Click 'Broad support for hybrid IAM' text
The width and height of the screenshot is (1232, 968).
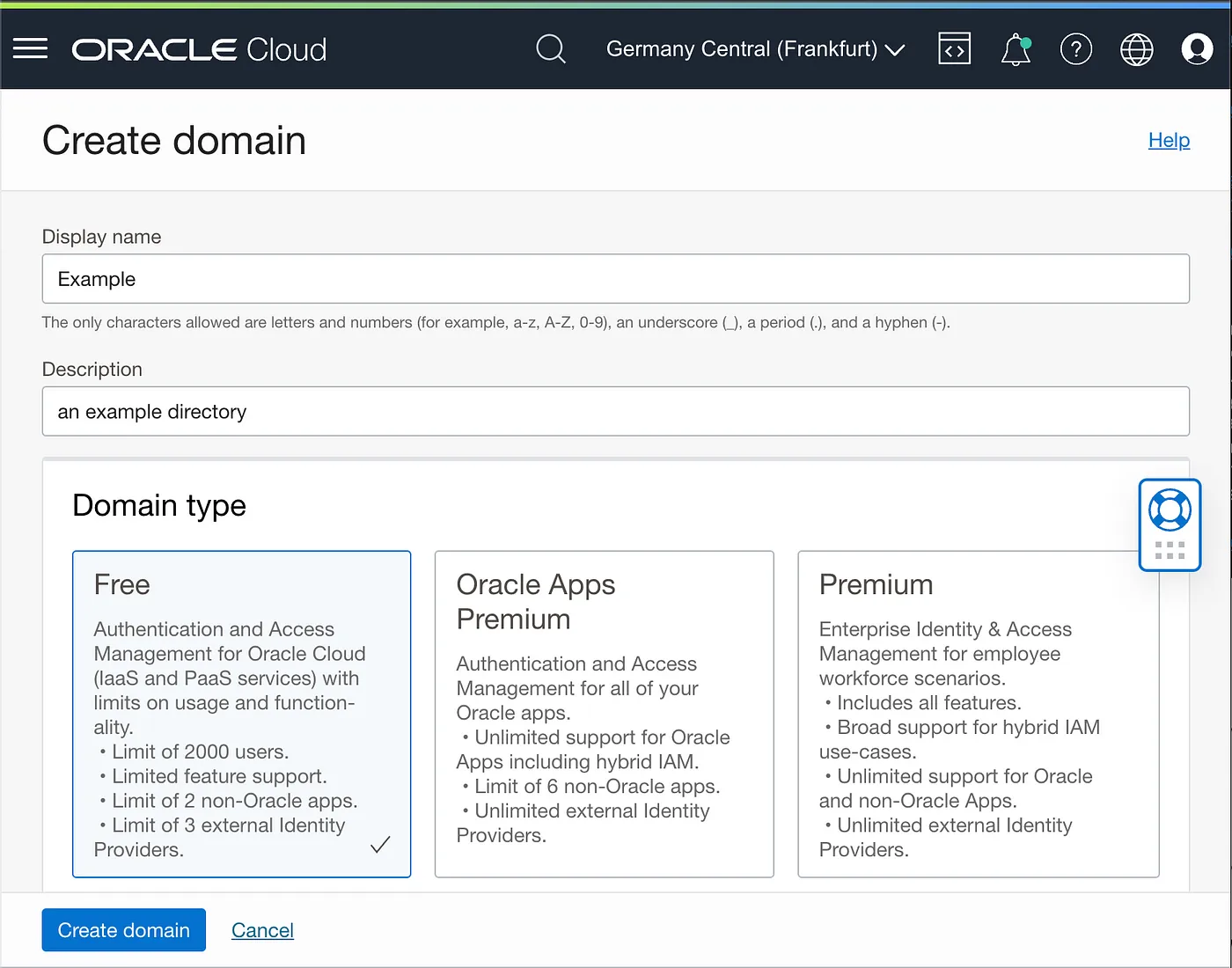tap(969, 727)
